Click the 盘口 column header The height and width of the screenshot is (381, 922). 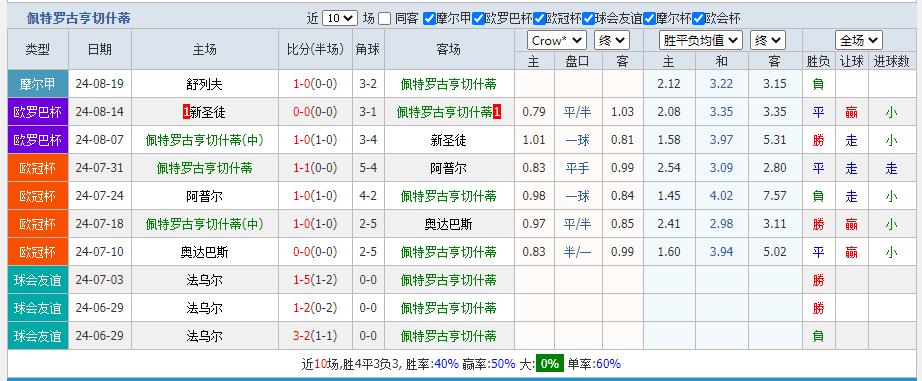577,61
